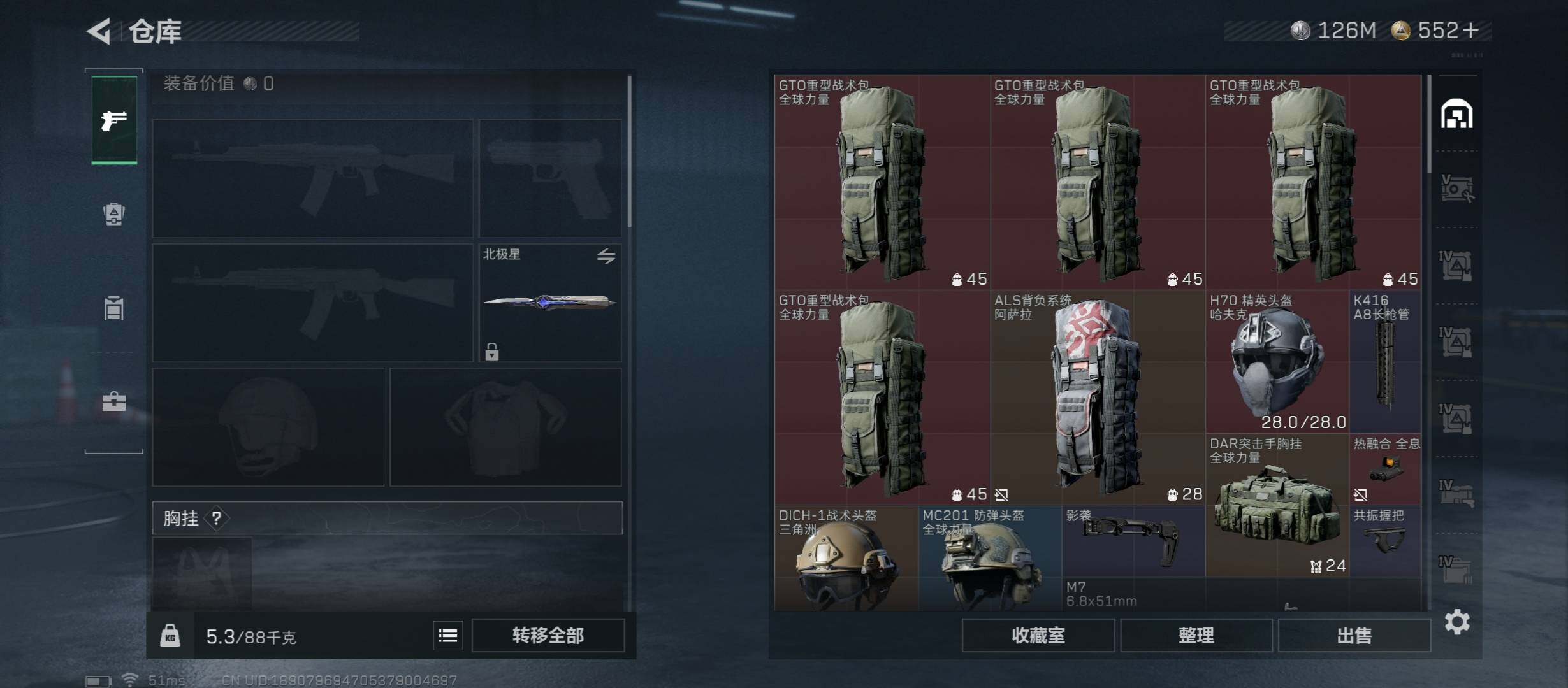1568x688 pixels.
Task: Click the 整理 sort button
Action: tap(1196, 635)
